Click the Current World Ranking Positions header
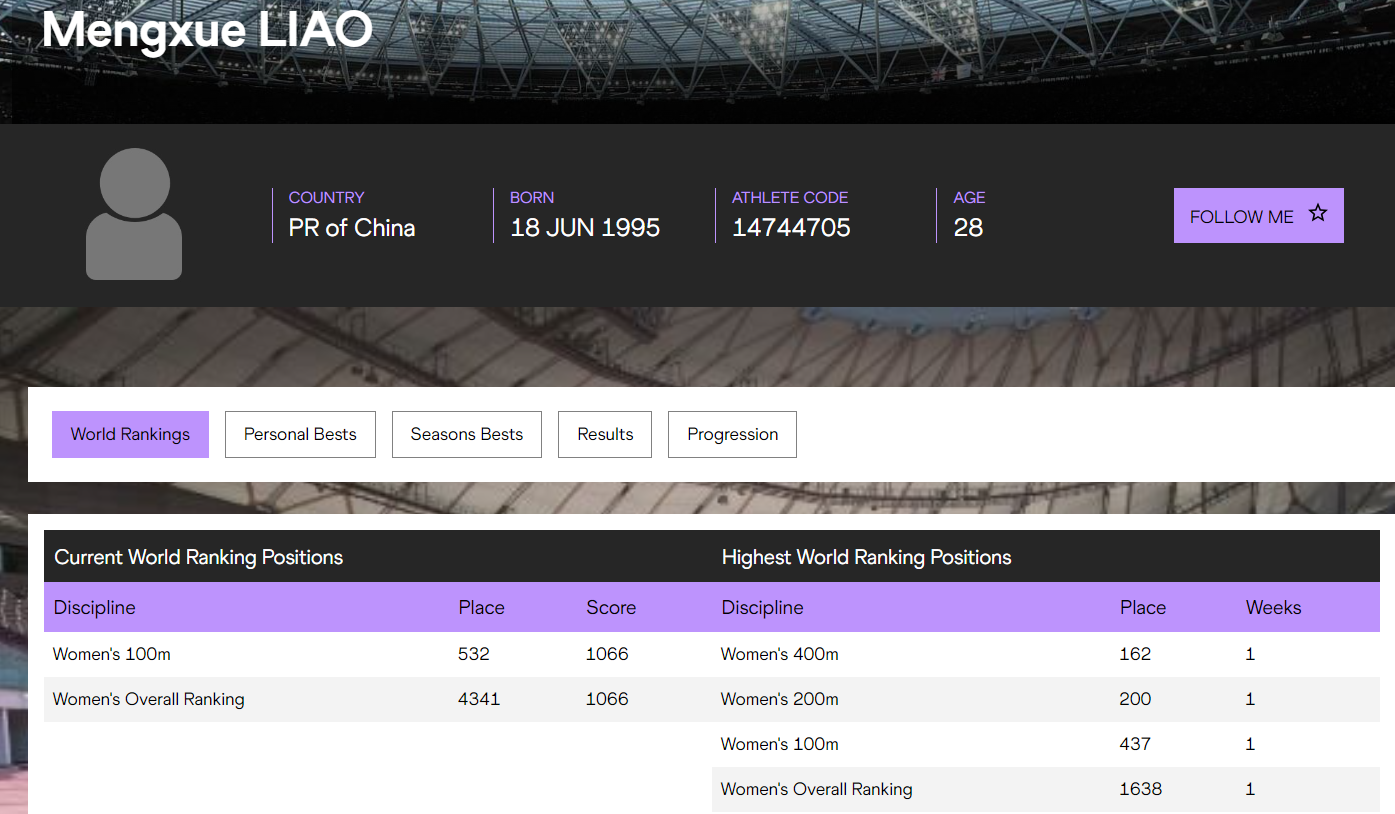The width and height of the screenshot is (1395, 814). (x=198, y=557)
